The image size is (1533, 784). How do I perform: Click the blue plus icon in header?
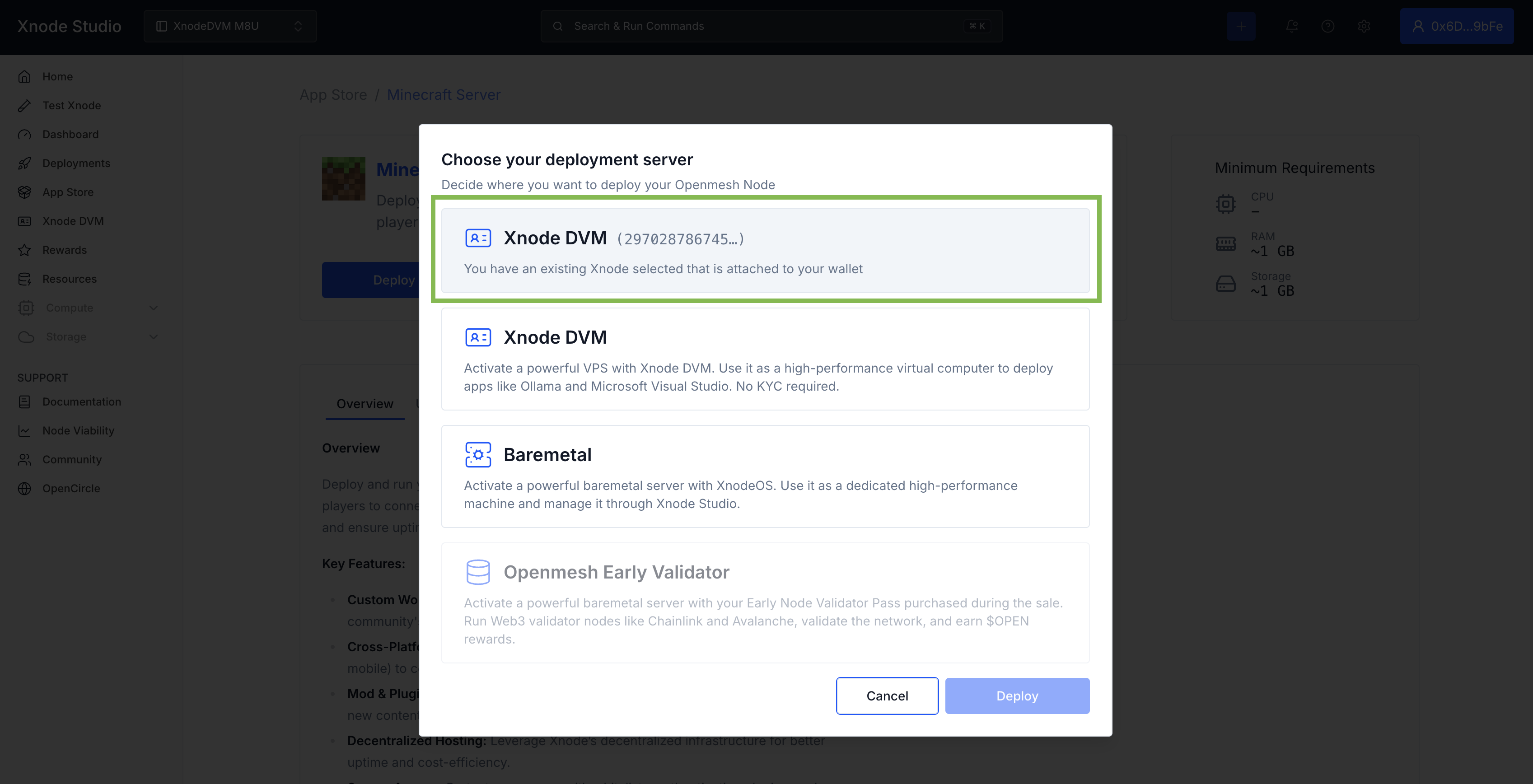click(1240, 26)
